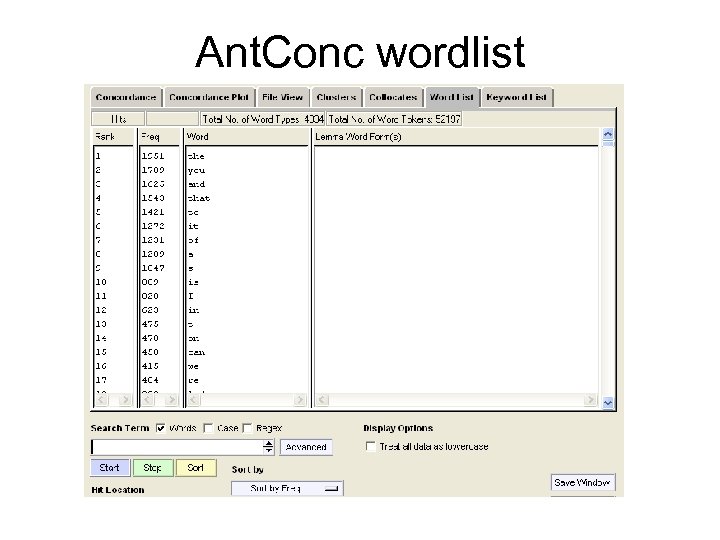720x540 pixels.
Task: Click Lemma column left scroll arrow
Action: point(322,400)
